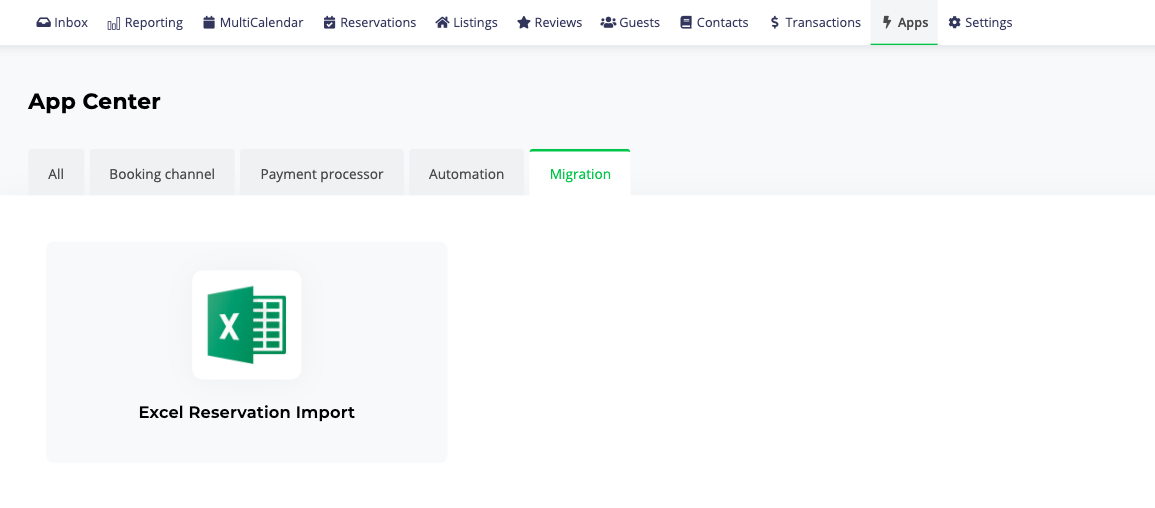Select the Booking channel tab
The image size is (1155, 508).
pyautogui.click(x=162, y=174)
